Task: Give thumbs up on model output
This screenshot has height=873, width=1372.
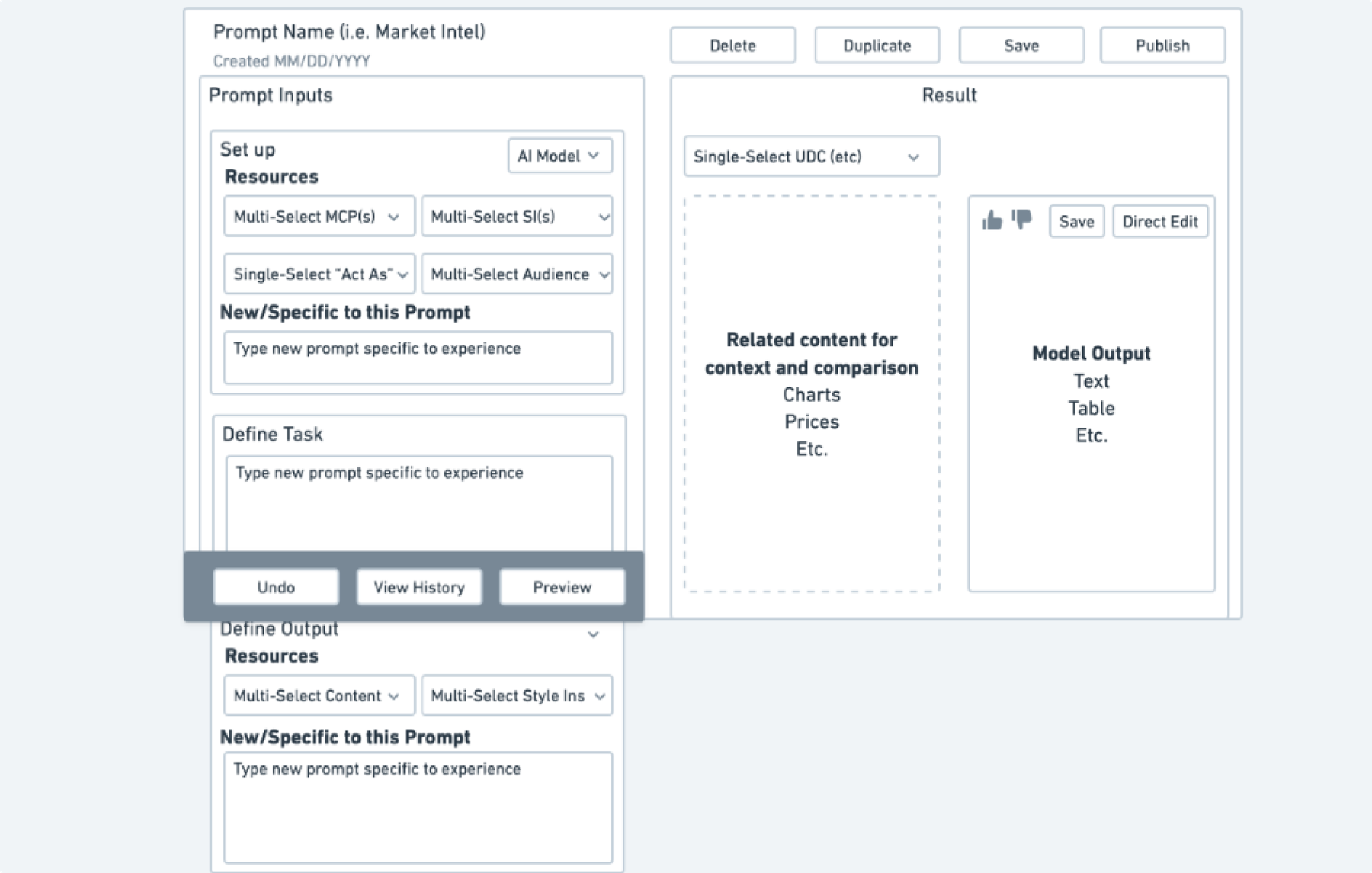Action: click(992, 220)
